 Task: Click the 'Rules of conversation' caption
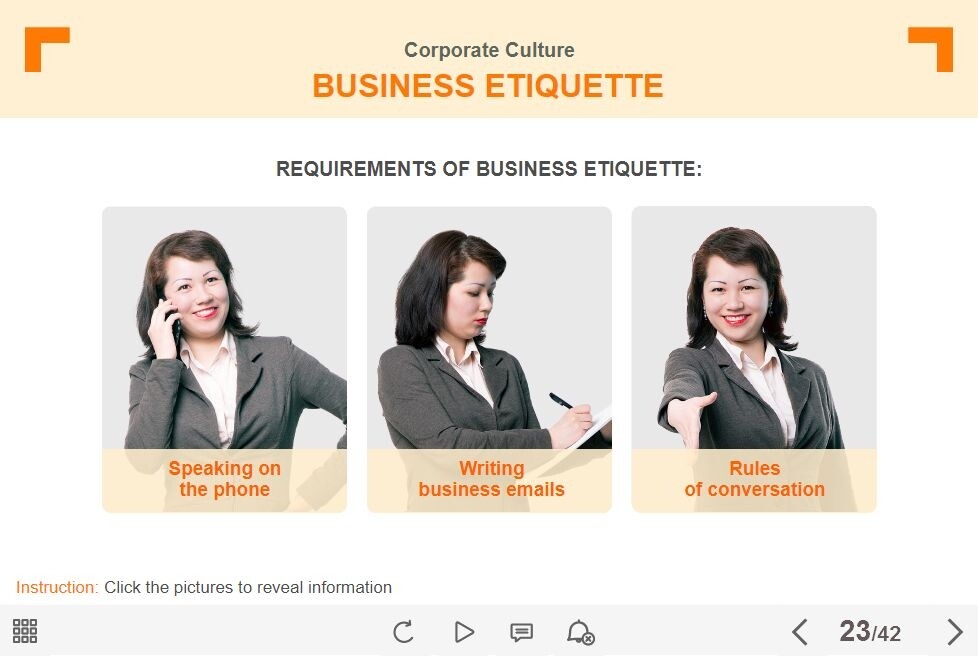(755, 479)
